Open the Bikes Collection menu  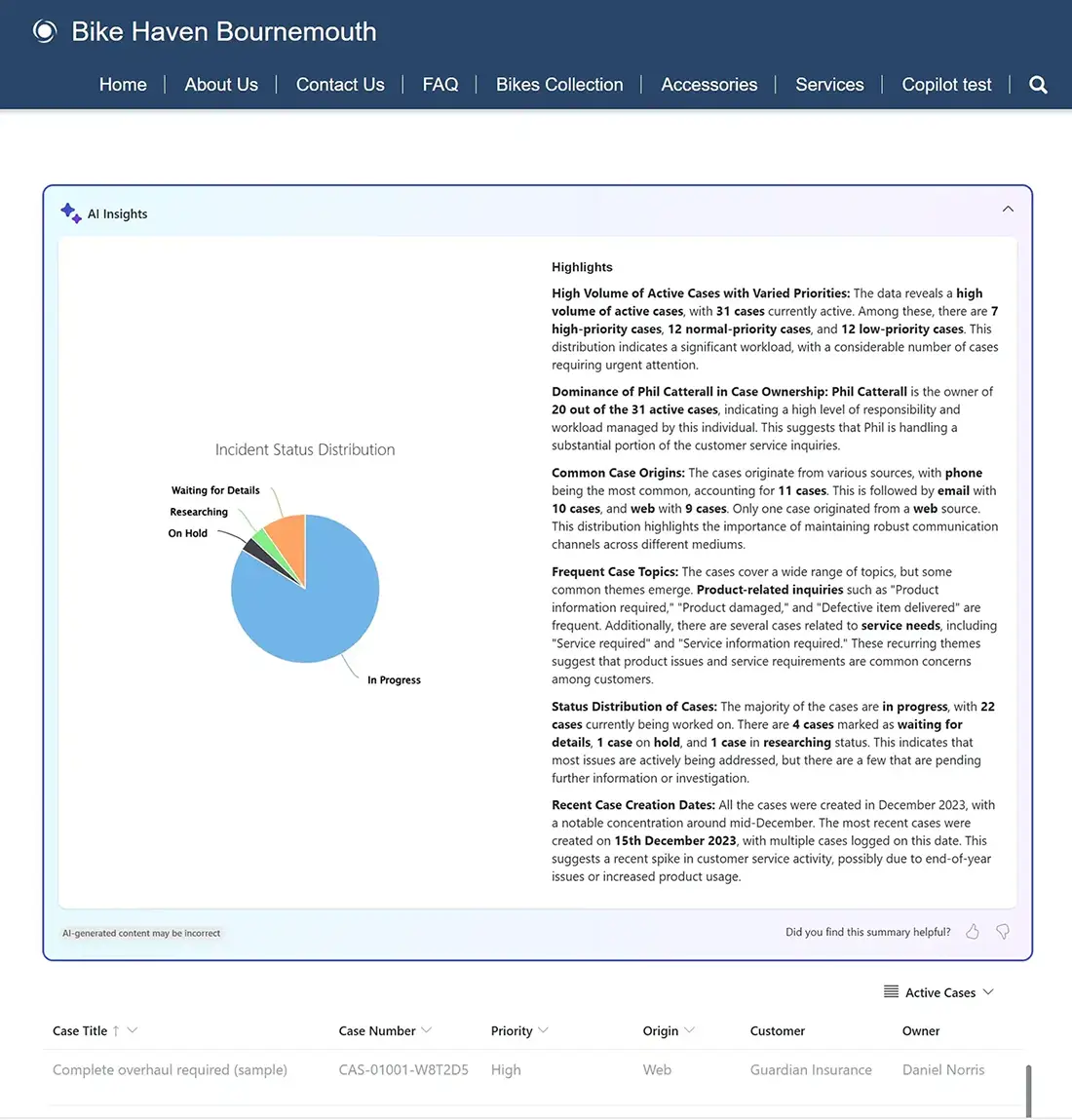(x=559, y=85)
